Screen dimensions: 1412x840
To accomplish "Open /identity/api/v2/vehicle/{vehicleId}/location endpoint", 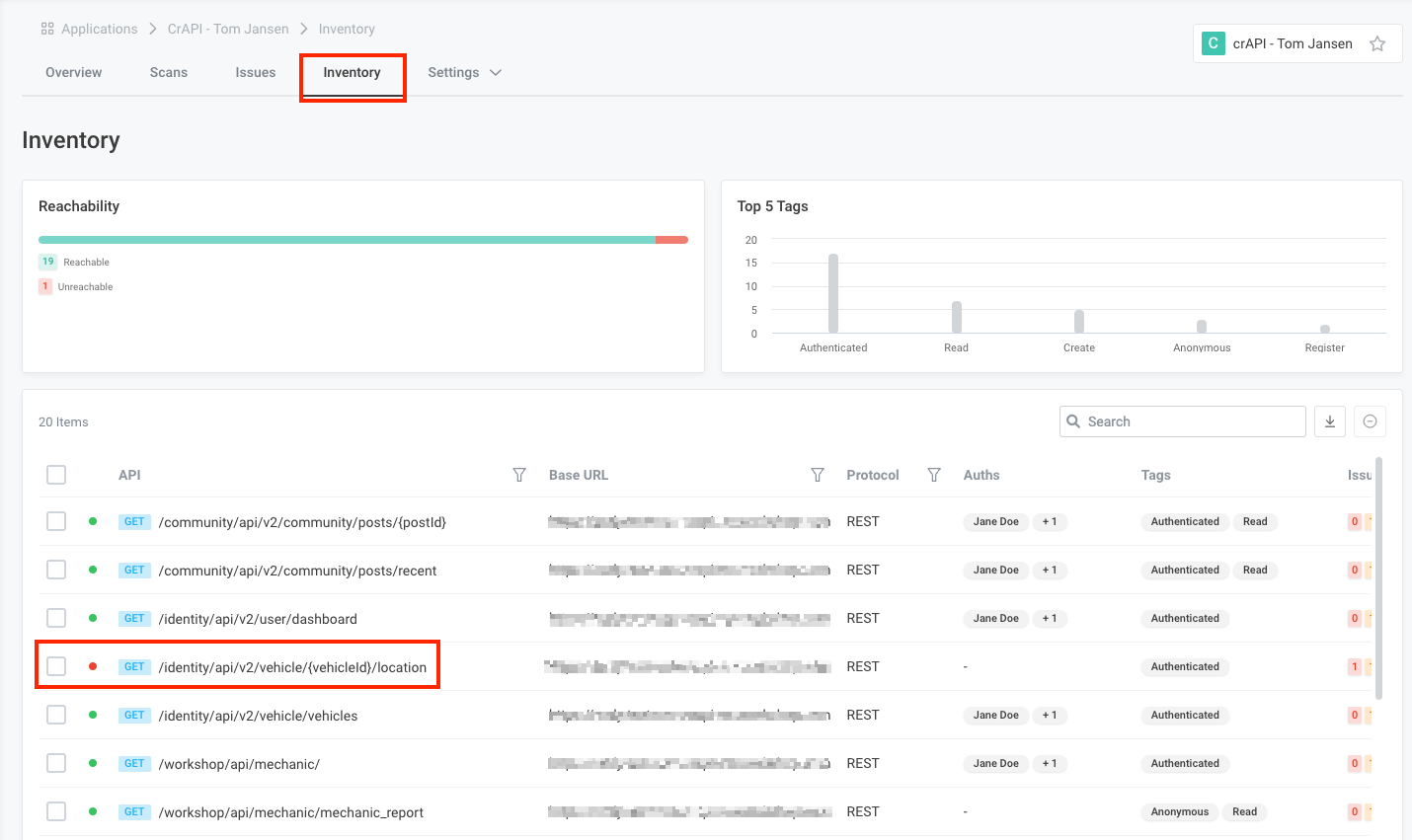I will pos(292,667).
